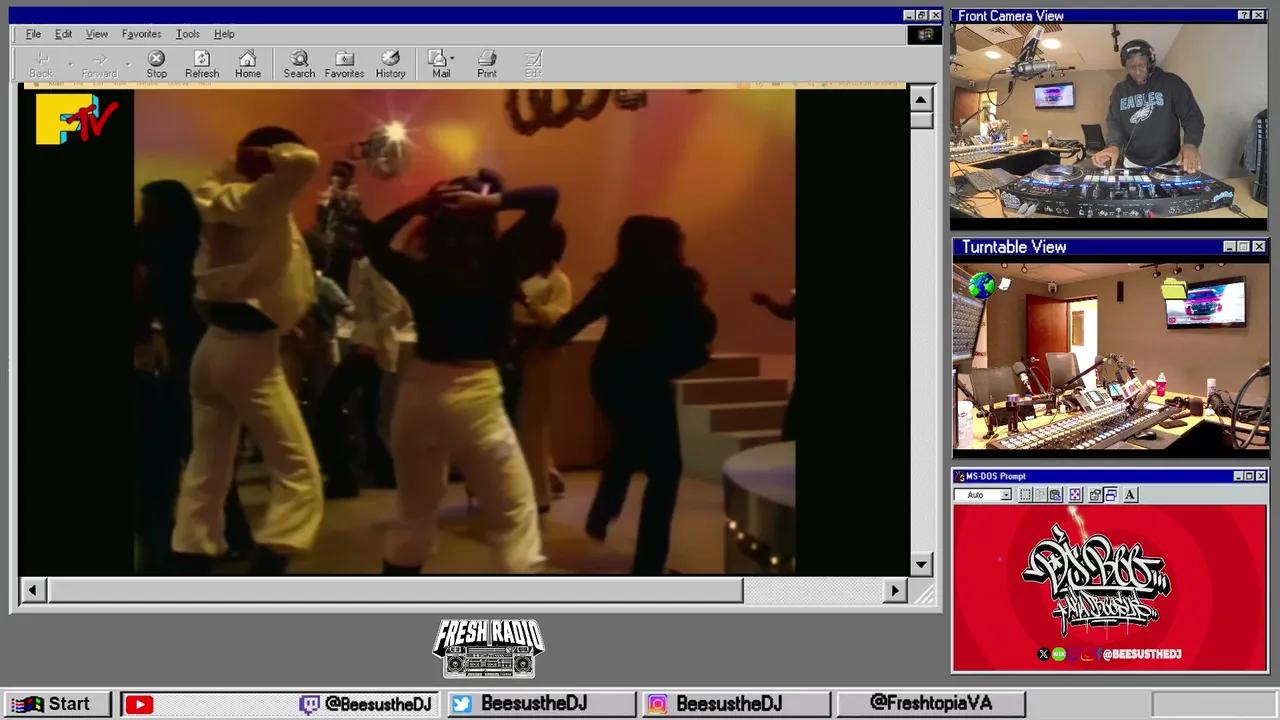The image size is (1280, 720).
Task: Open the Favorites toolbar button
Action: (x=344, y=64)
